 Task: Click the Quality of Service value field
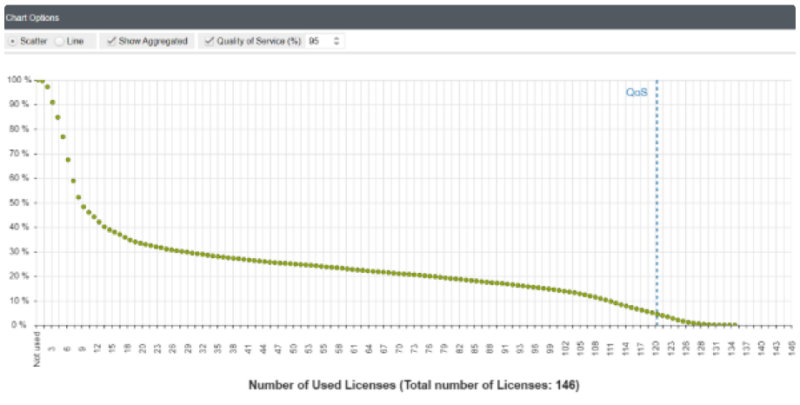[x=319, y=41]
